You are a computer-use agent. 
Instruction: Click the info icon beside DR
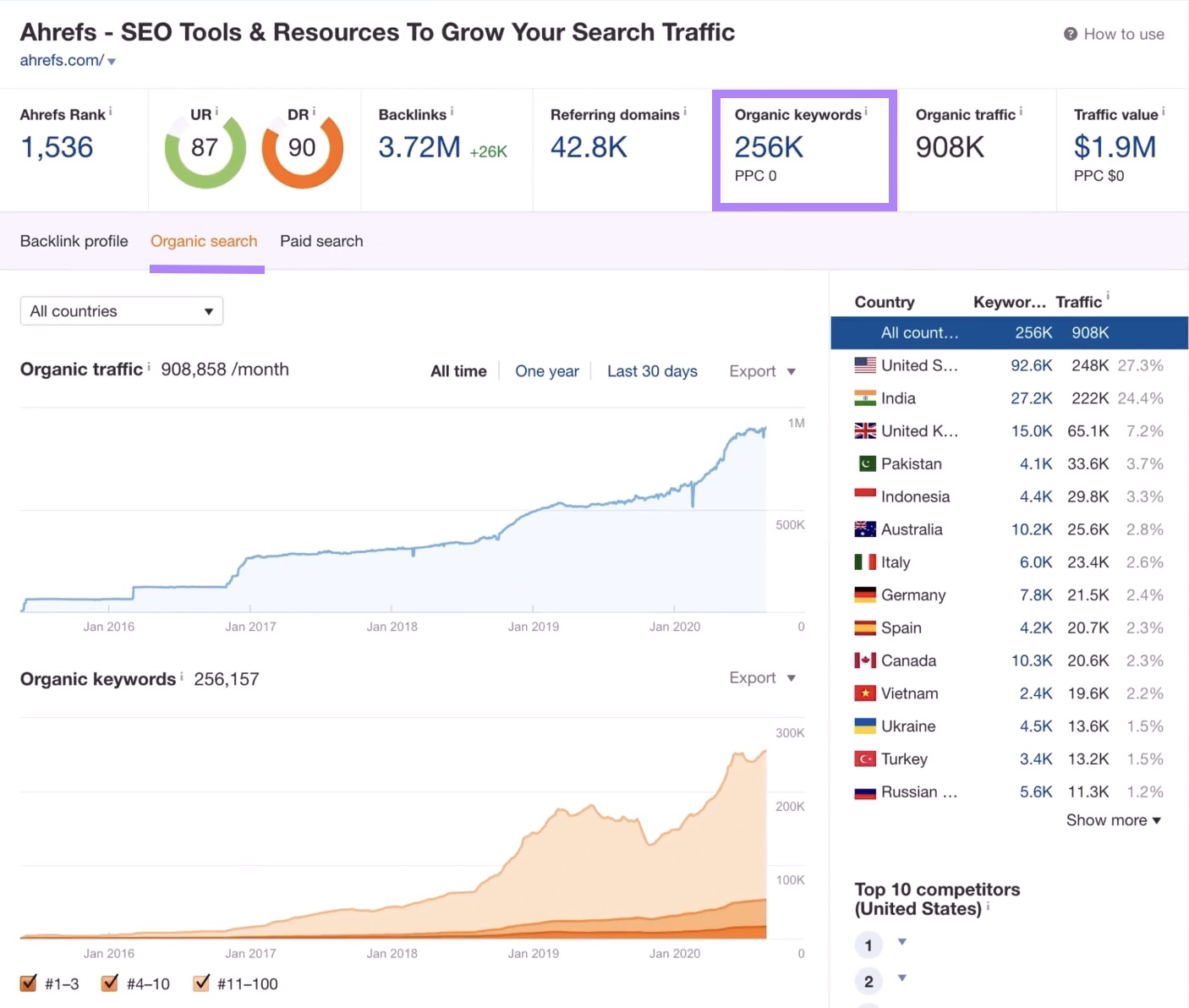(x=314, y=111)
